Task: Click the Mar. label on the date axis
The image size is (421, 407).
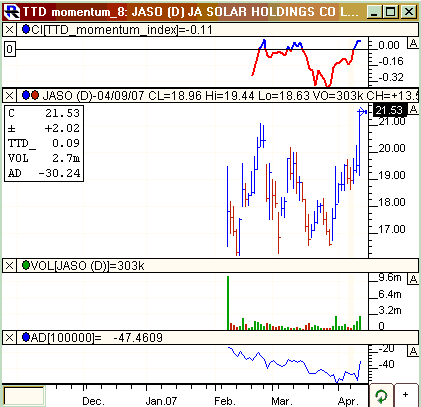Action: [x=282, y=401]
